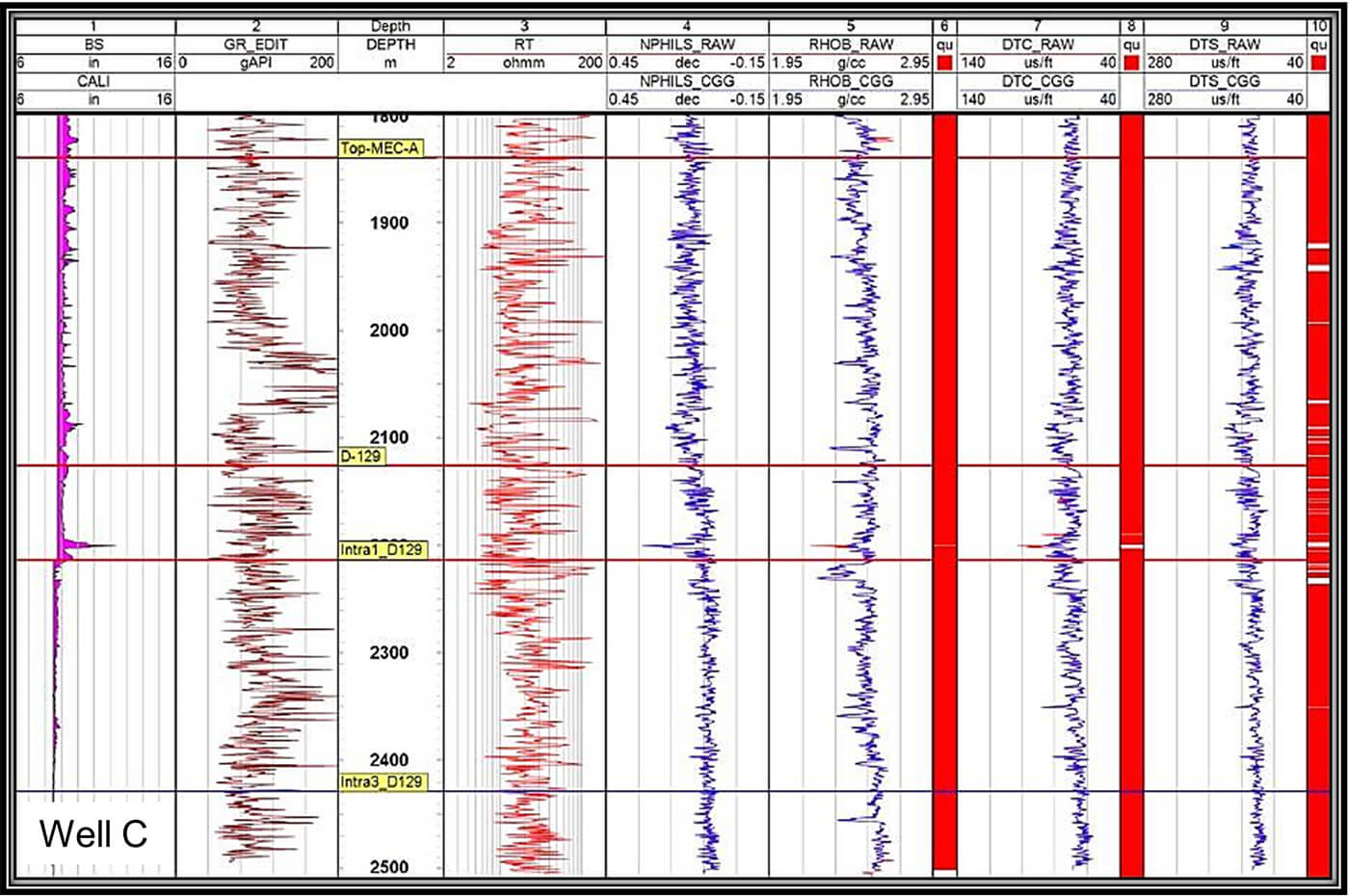Screen dimensions: 1349x896
Task: Click the Intra1_D129 marker label
Action: click(381, 549)
